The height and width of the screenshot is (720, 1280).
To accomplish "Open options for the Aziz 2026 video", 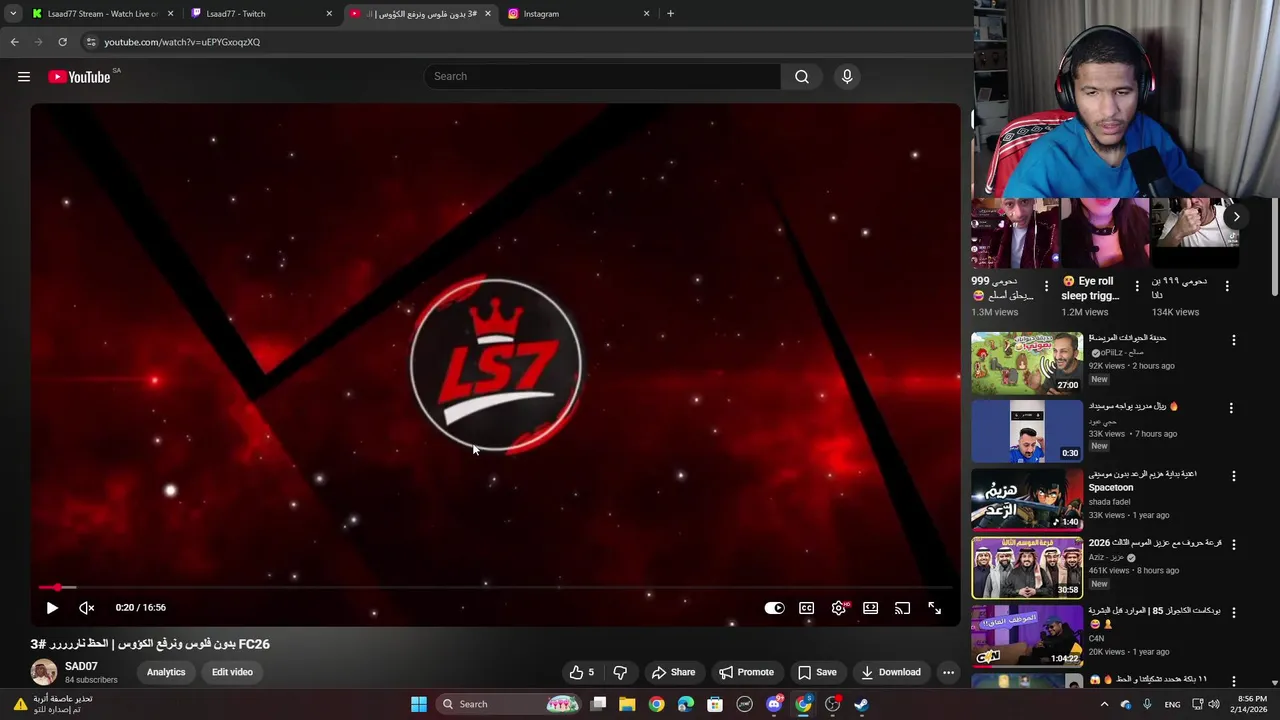I will [1233, 545].
